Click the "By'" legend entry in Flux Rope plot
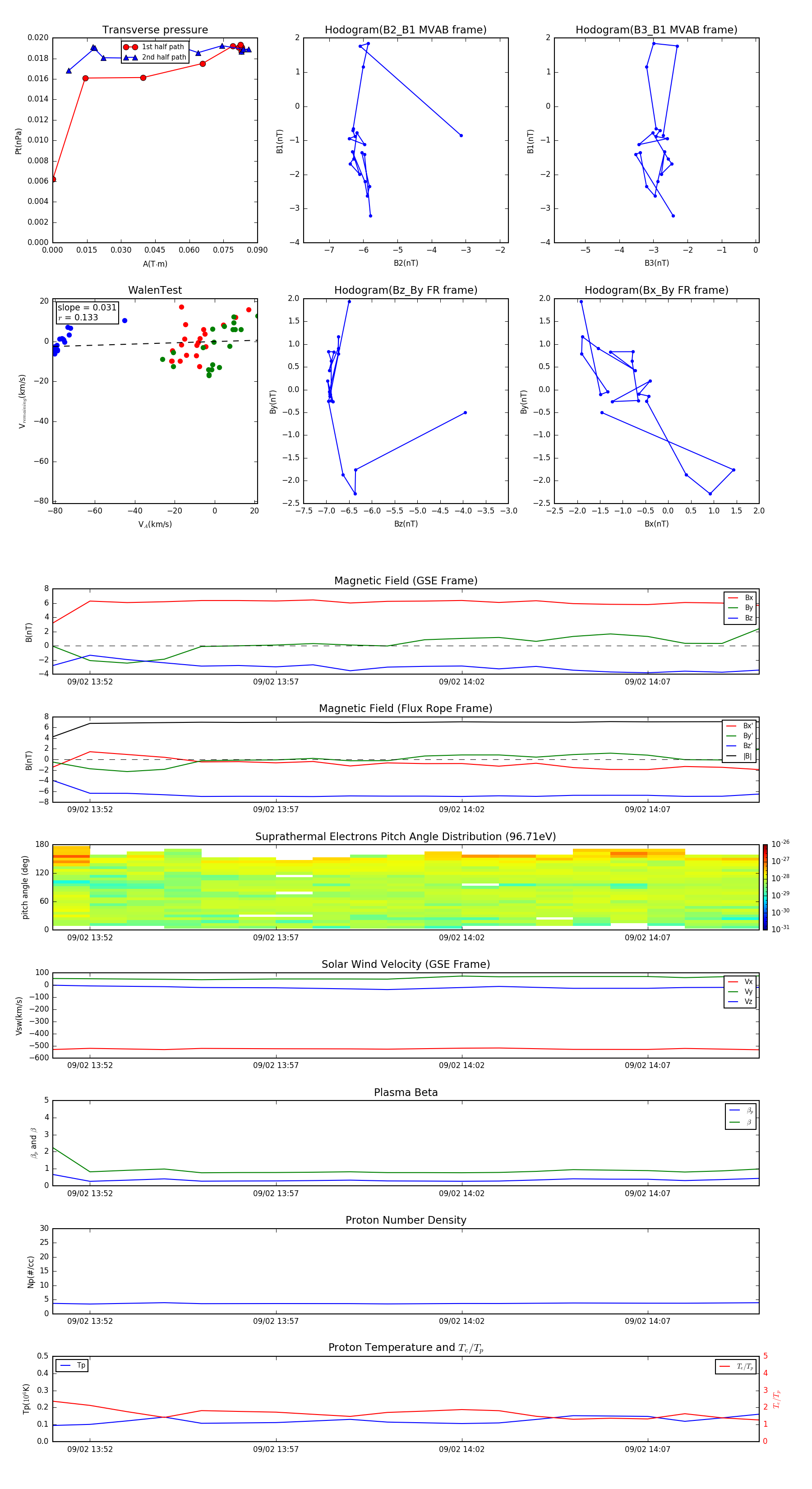This screenshot has height=1489, width=812. [740, 736]
